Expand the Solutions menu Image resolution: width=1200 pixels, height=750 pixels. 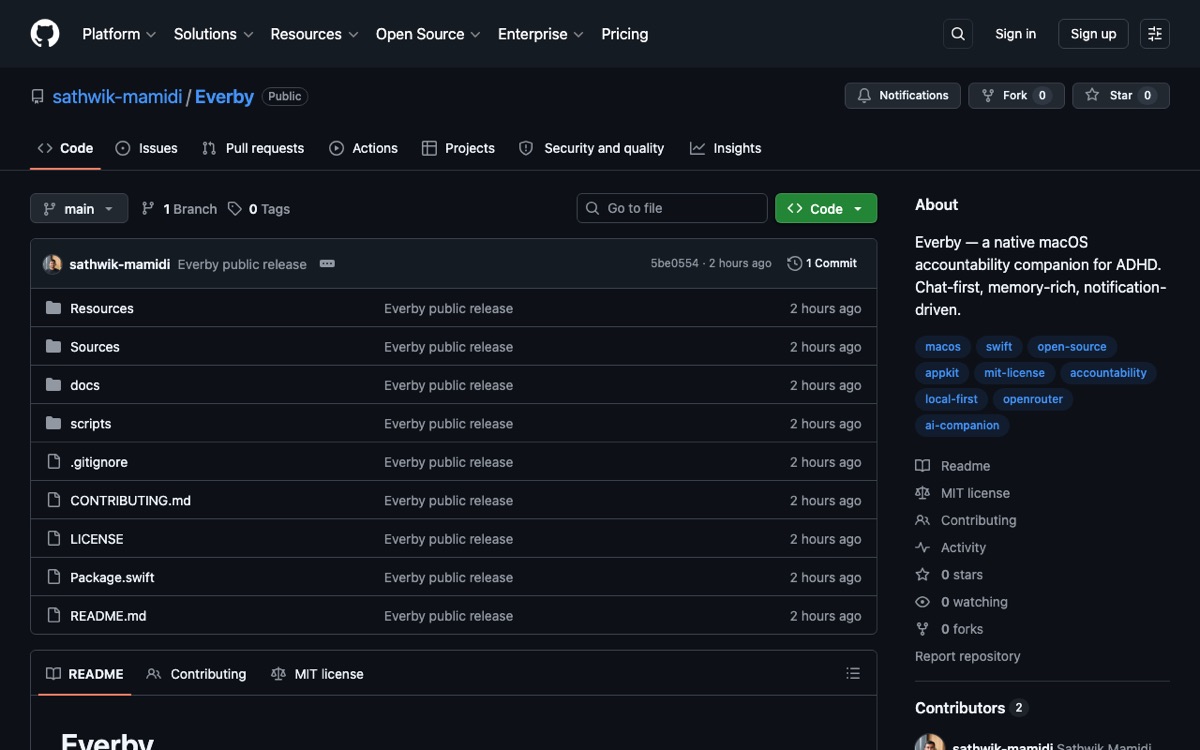point(213,34)
